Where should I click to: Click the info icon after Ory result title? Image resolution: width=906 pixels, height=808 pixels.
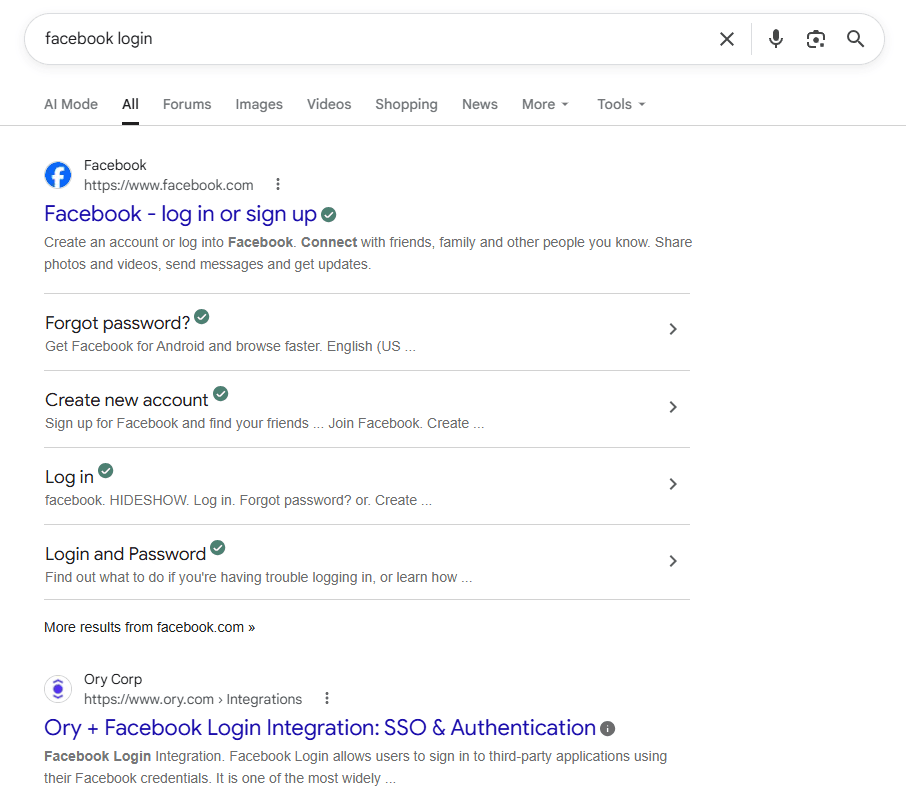point(607,728)
